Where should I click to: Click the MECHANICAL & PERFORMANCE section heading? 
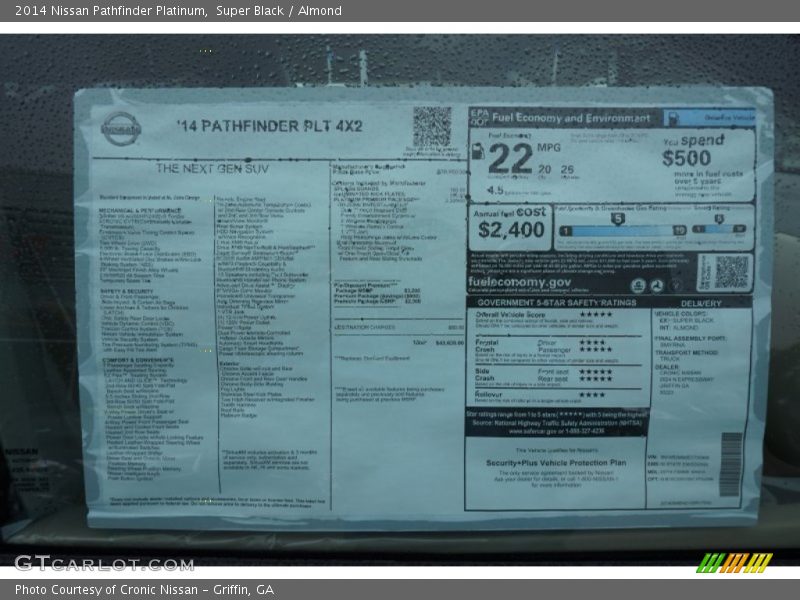(140, 210)
